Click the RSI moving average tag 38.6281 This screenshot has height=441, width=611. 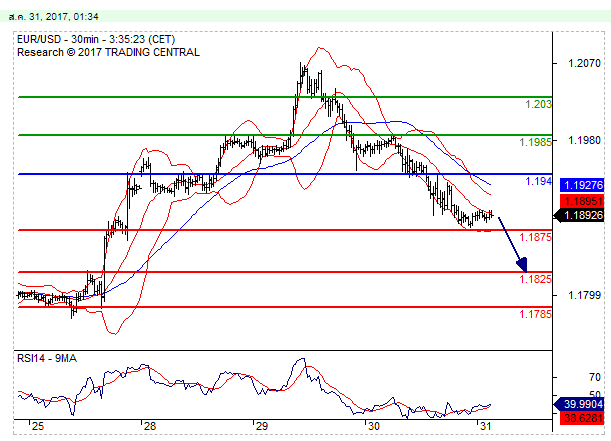[x=582, y=418]
